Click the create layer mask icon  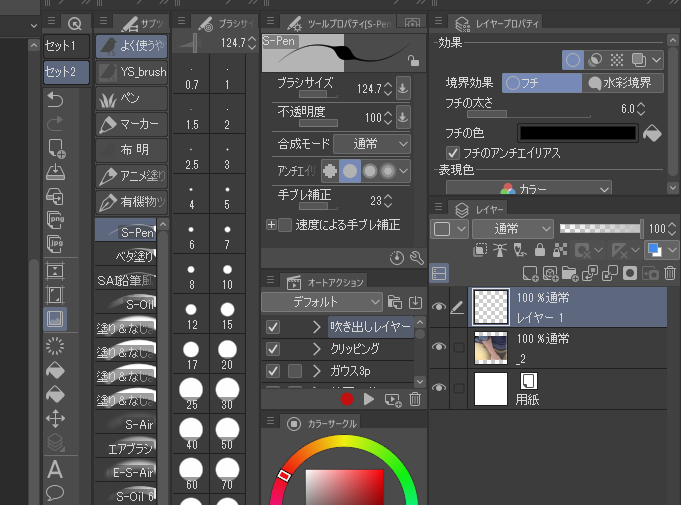(630, 274)
